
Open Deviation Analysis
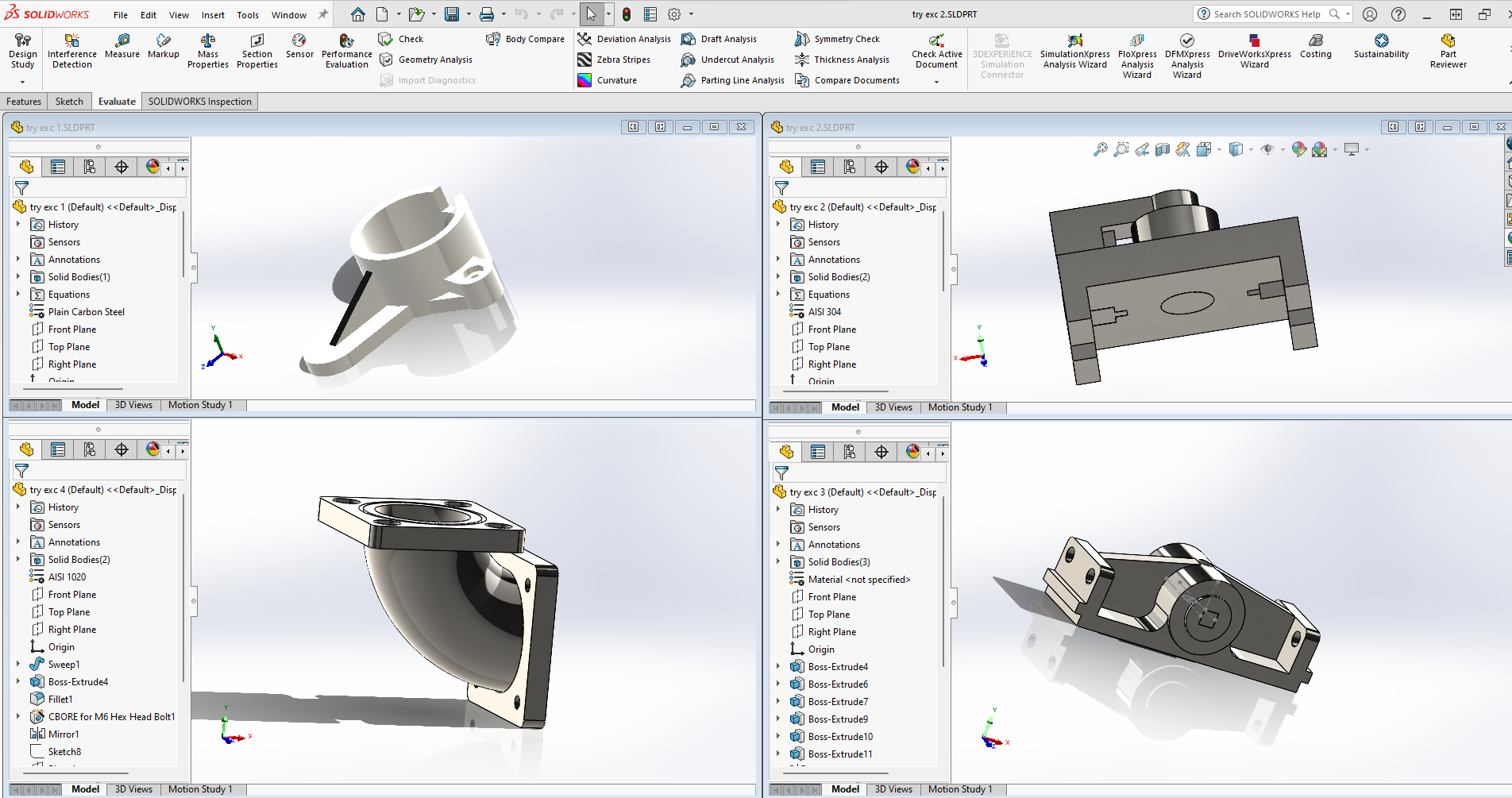coord(624,39)
